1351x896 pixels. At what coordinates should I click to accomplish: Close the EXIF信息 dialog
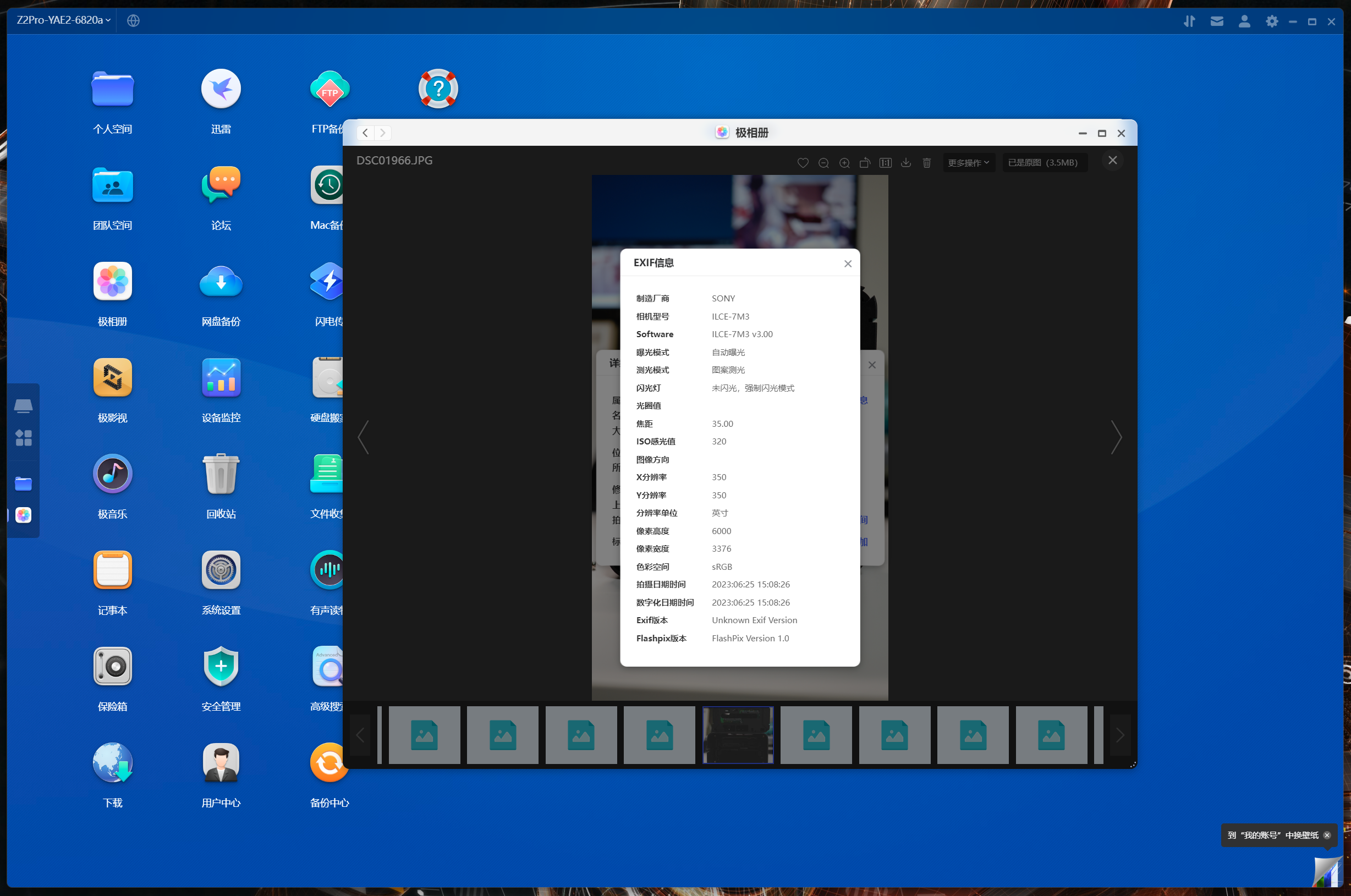(x=848, y=263)
